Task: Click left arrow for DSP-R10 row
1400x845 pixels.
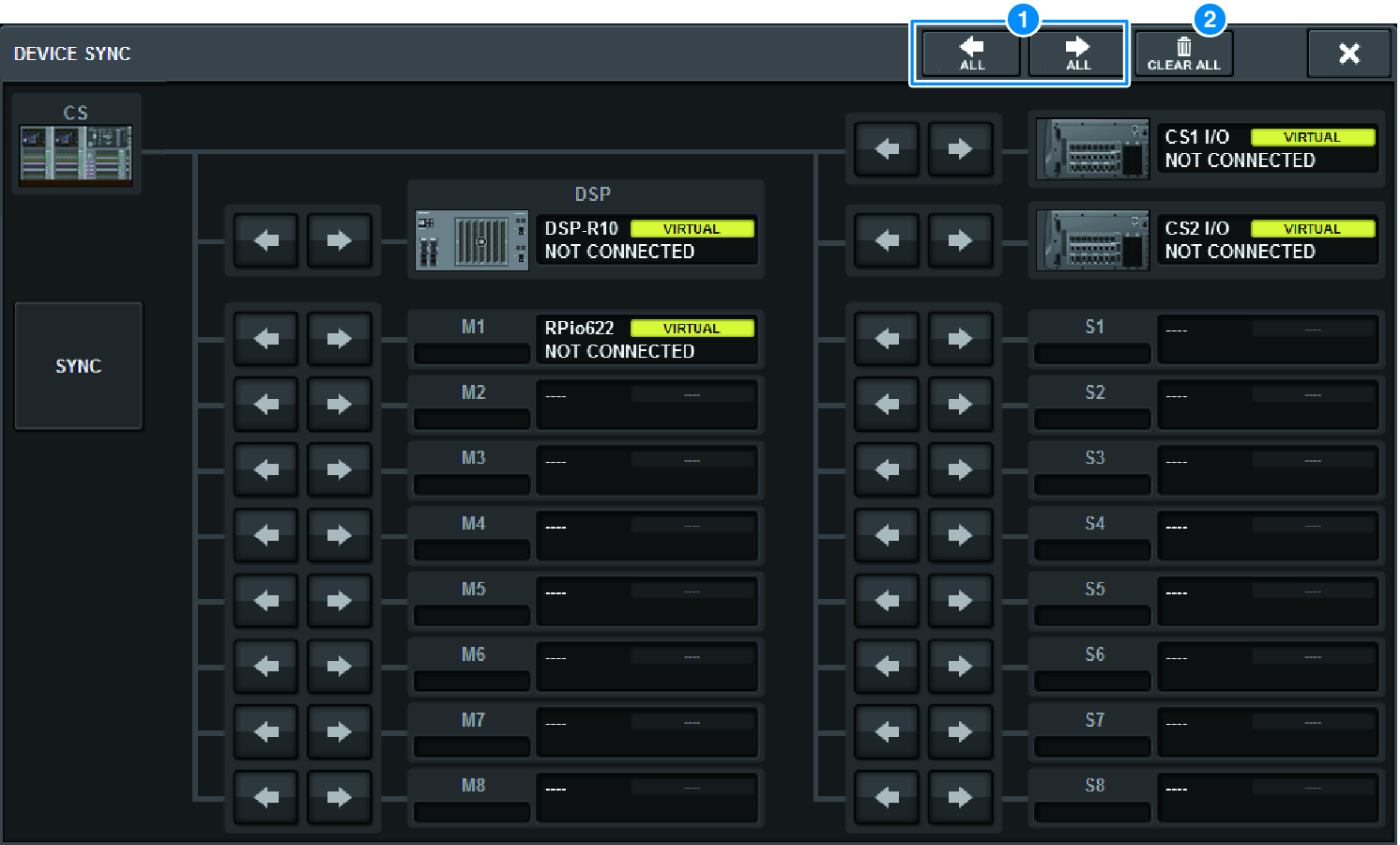Action: (x=266, y=241)
